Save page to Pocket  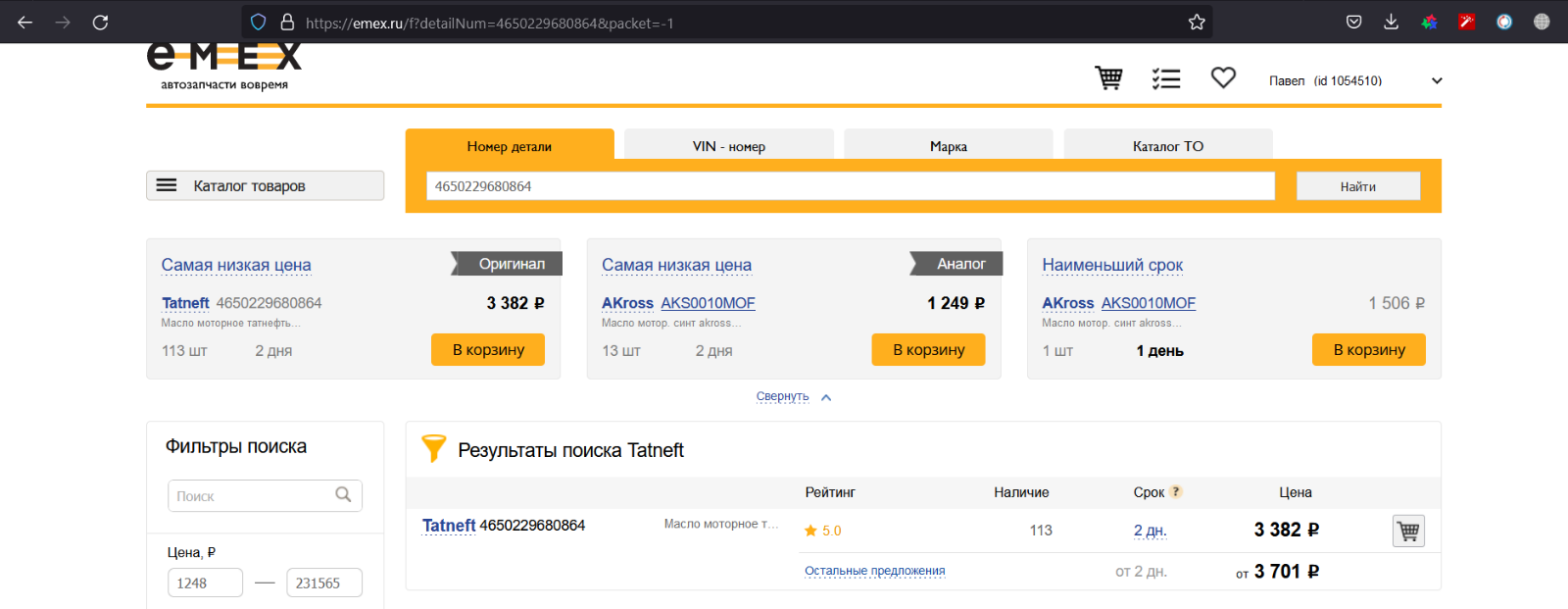[1353, 22]
